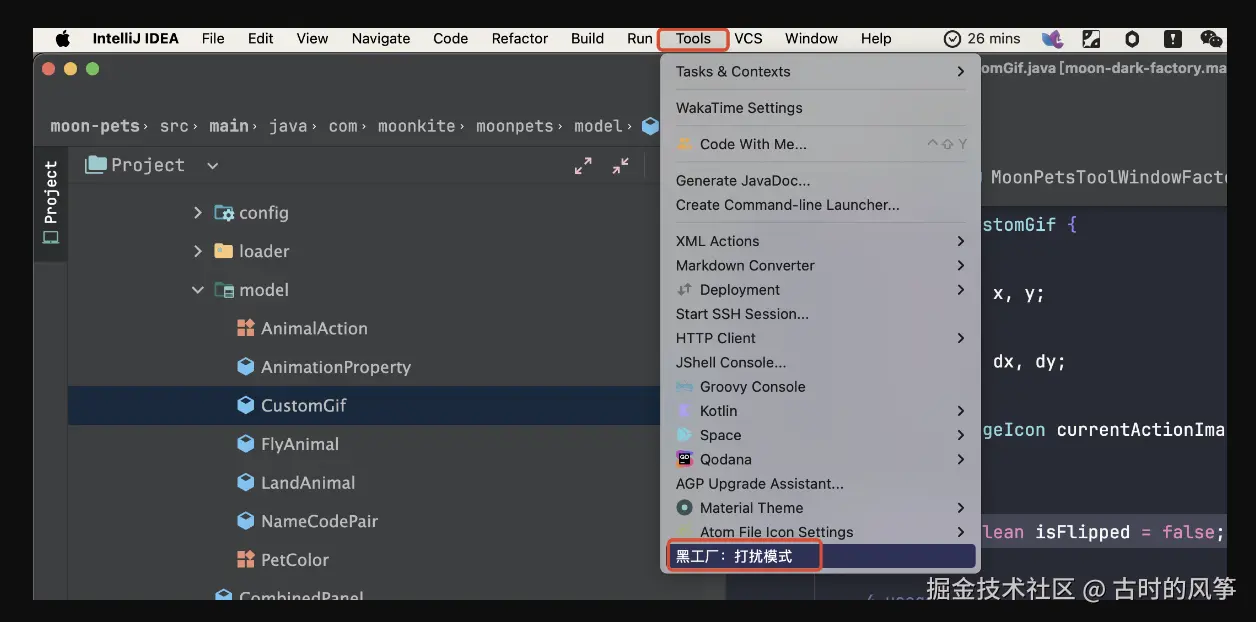Open XML Actions submenu
Viewport: 1256px width, 622px height.
pyautogui.click(x=820, y=241)
